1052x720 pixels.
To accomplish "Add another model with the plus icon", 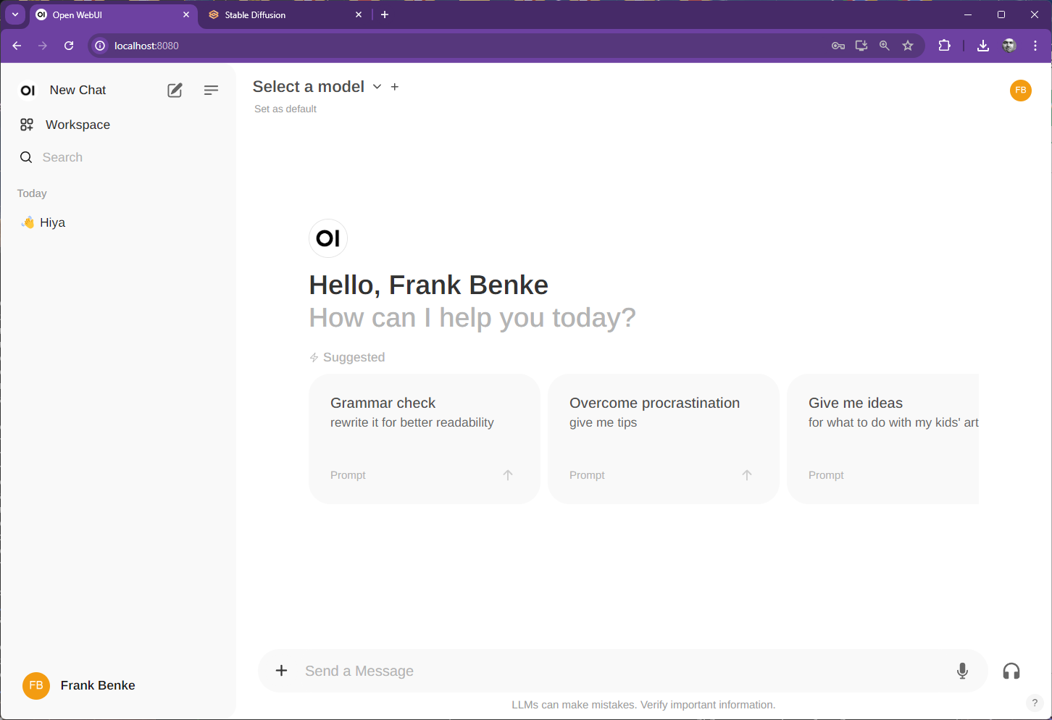I will [x=395, y=87].
